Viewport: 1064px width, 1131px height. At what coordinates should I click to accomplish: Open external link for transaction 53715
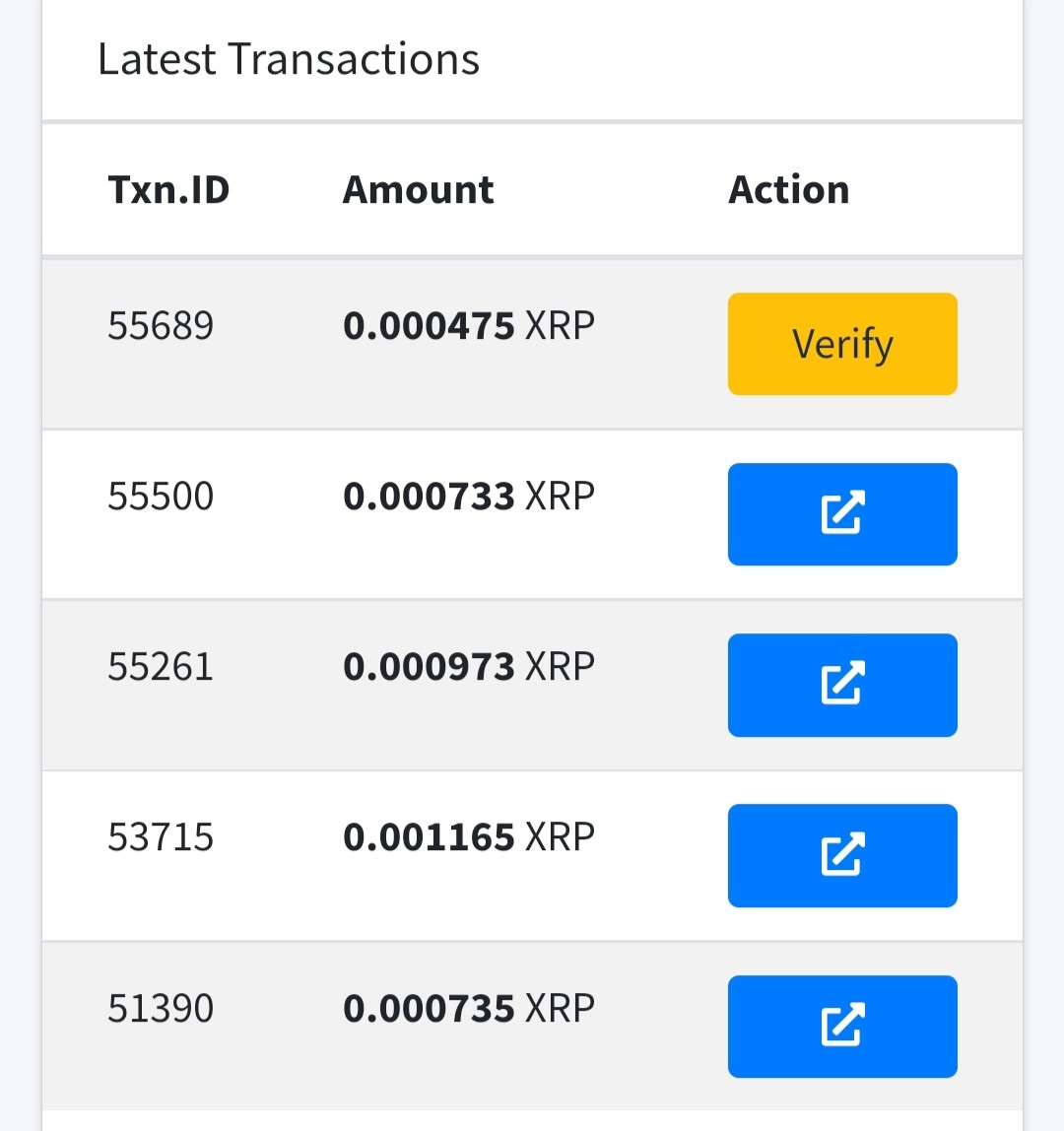click(841, 855)
